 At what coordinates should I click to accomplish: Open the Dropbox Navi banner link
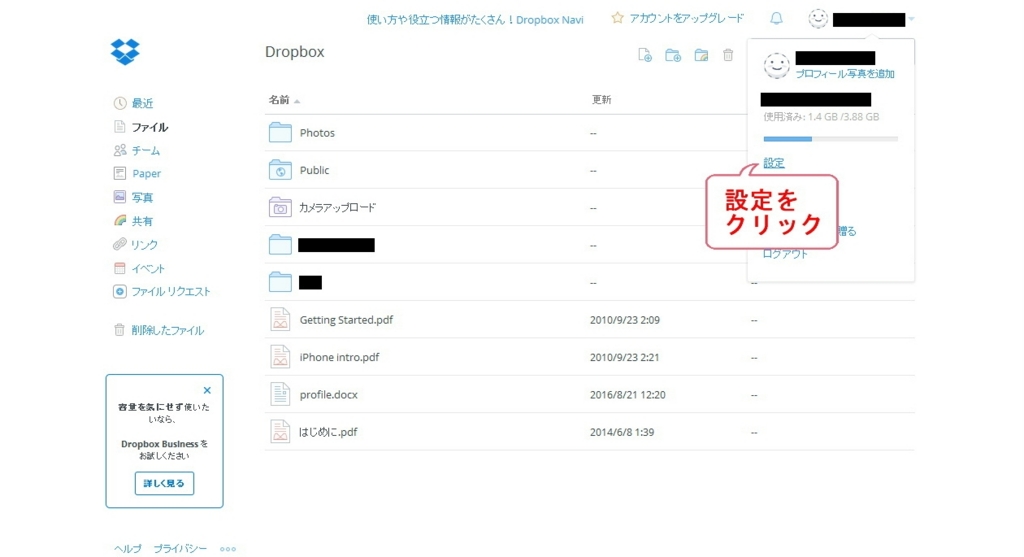475,20
